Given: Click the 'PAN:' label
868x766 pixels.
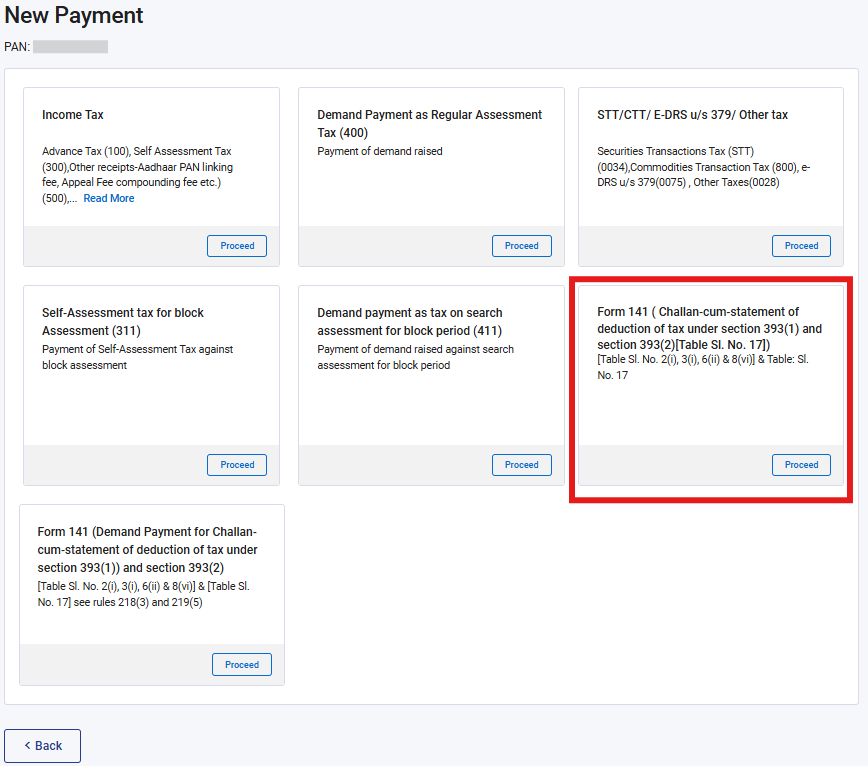Looking at the screenshot, I should click(17, 46).
